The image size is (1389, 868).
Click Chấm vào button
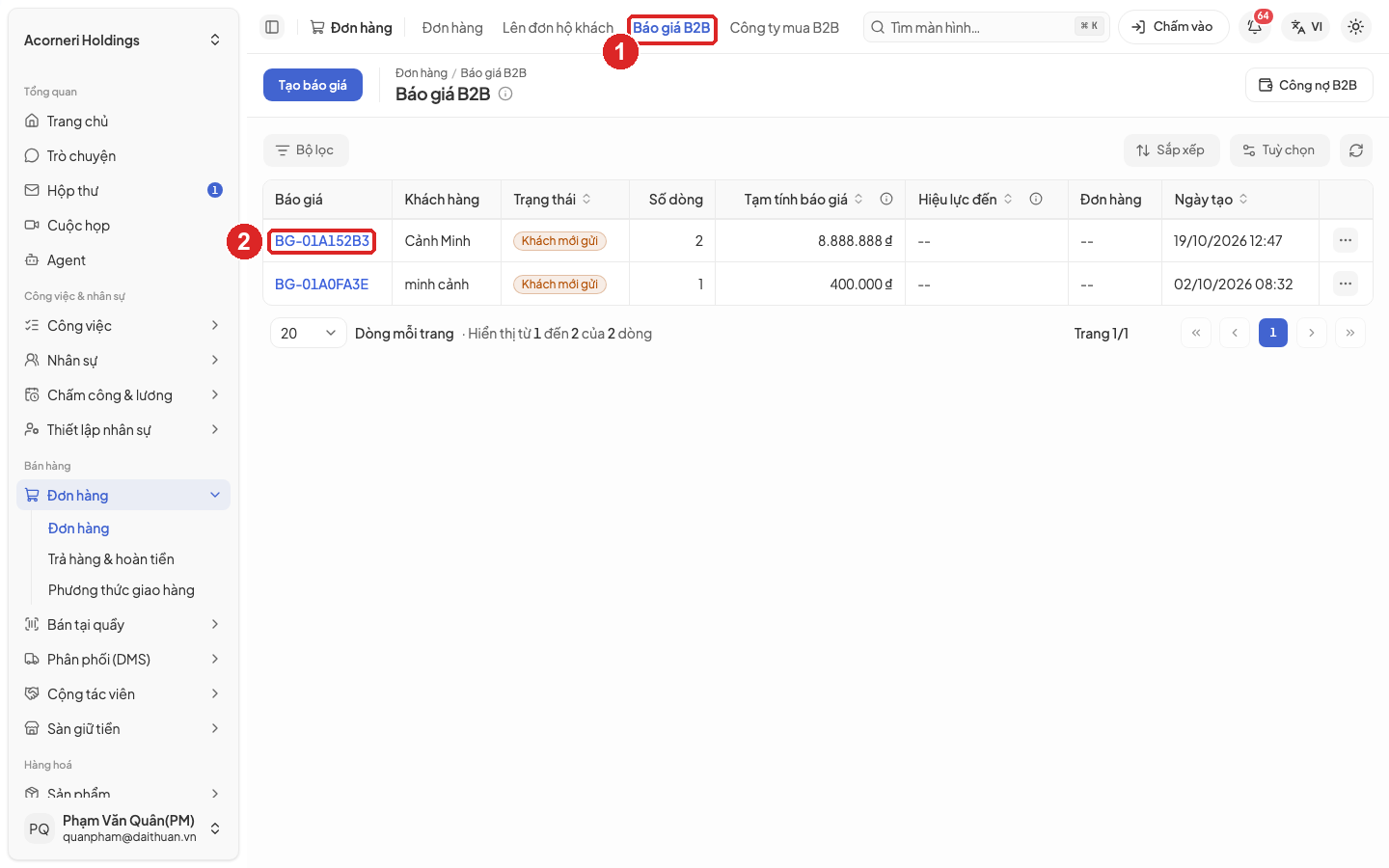pyautogui.click(x=1173, y=27)
